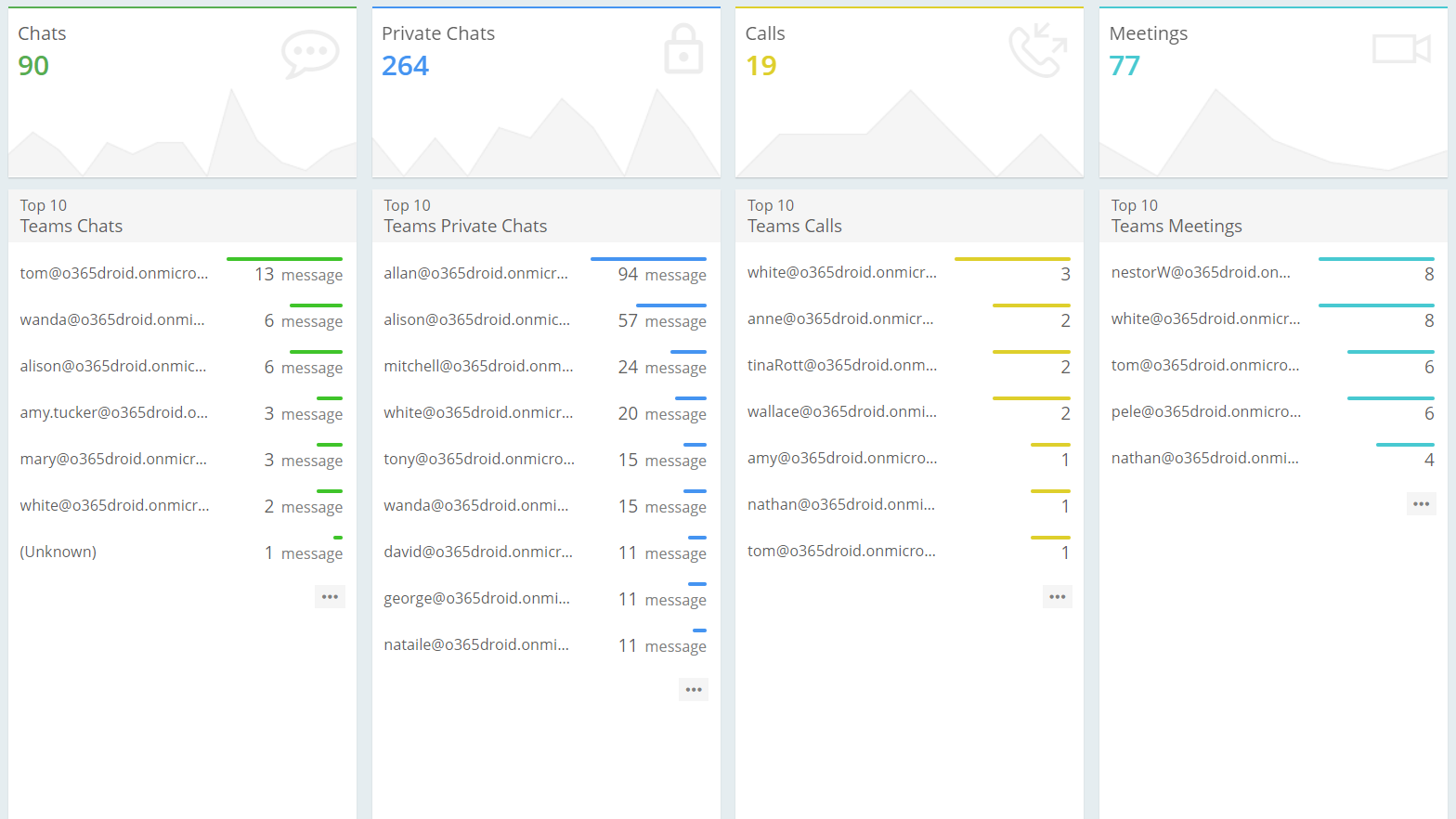Screen dimensions: 1456x819
Task: Click the green bar for tom's 13 messages
Action: [x=284, y=259]
